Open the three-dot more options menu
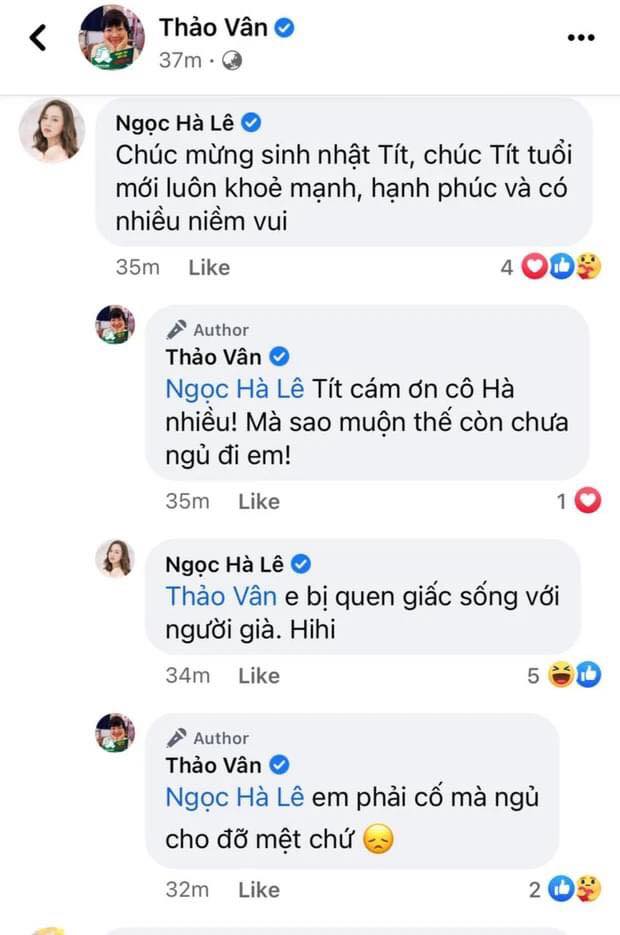The image size is (620, 935). coord(581,38)
